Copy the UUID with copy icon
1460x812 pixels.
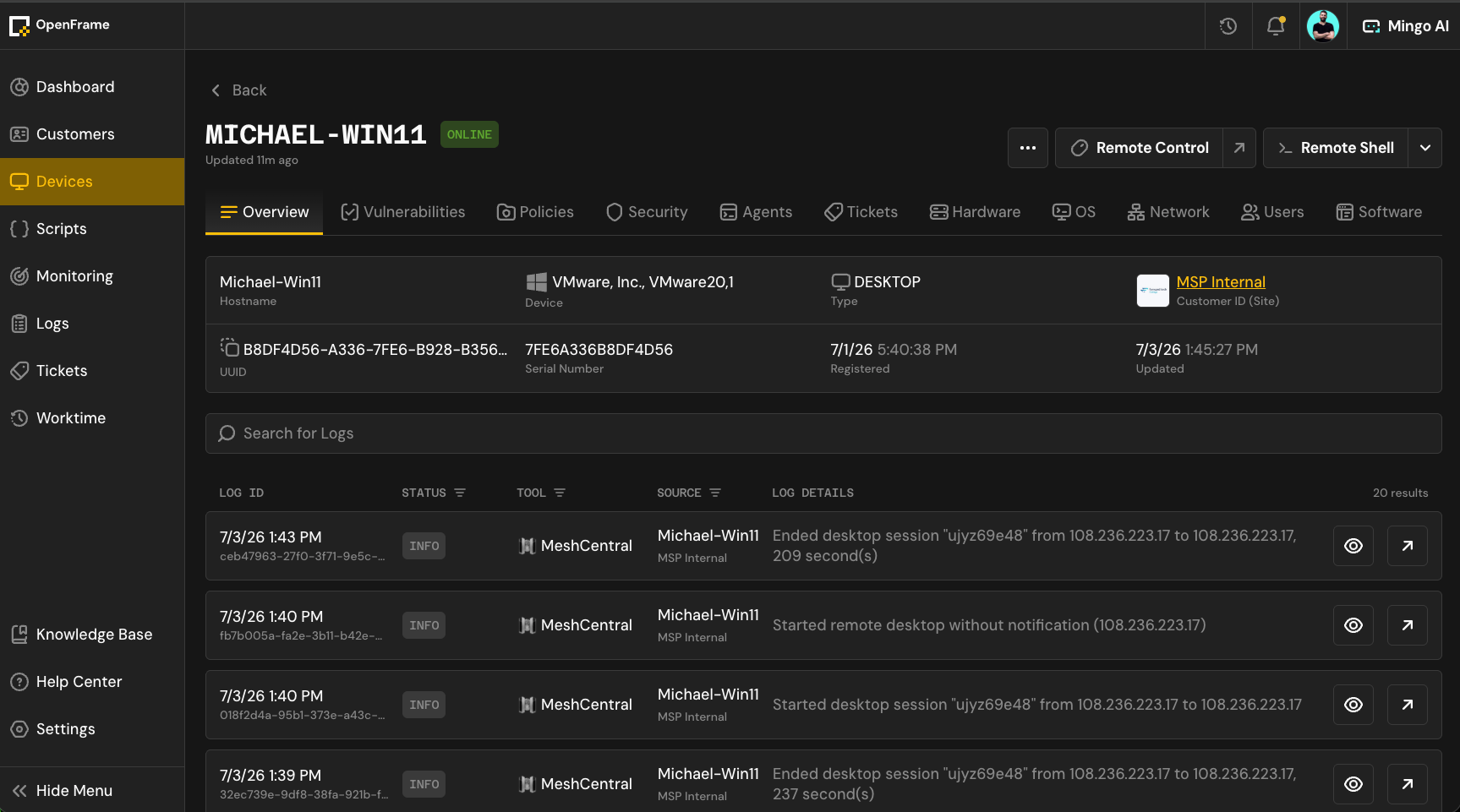tap(229, 347)
